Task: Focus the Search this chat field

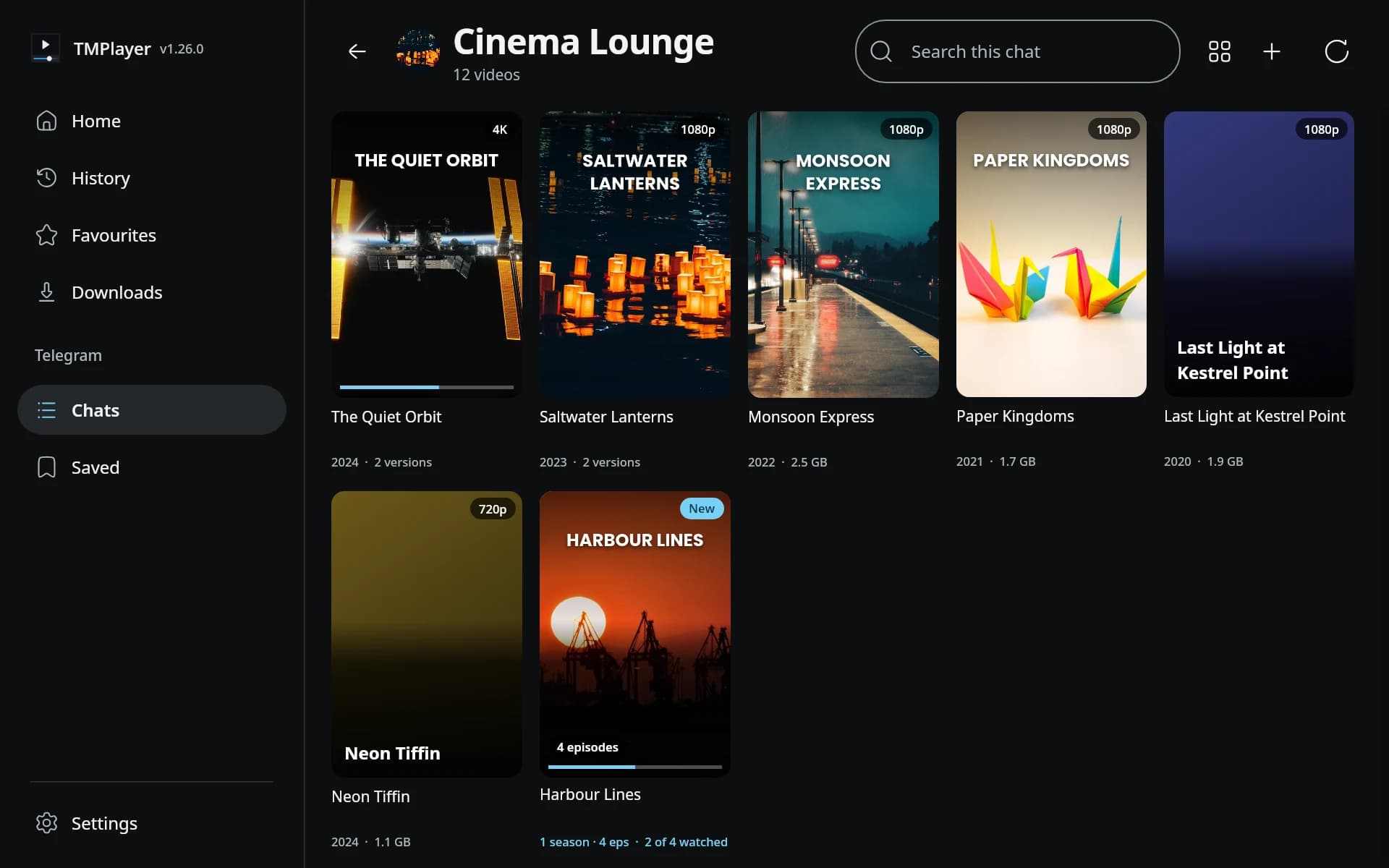Action: coord(1017,51)
